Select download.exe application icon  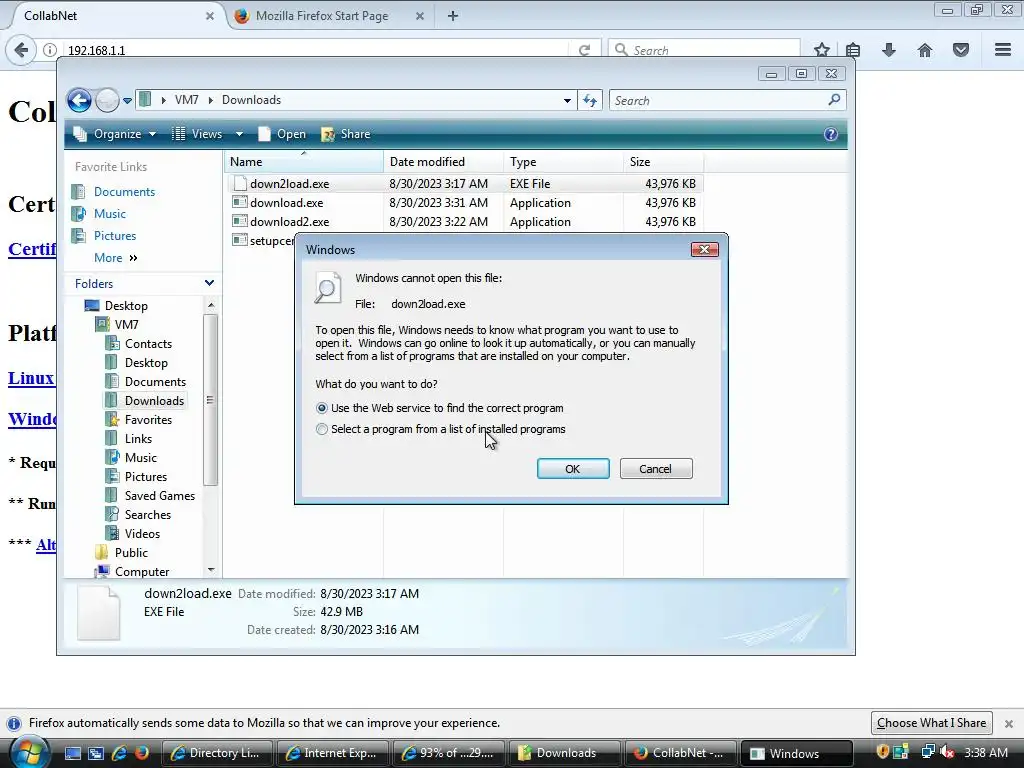click(240, 202)
